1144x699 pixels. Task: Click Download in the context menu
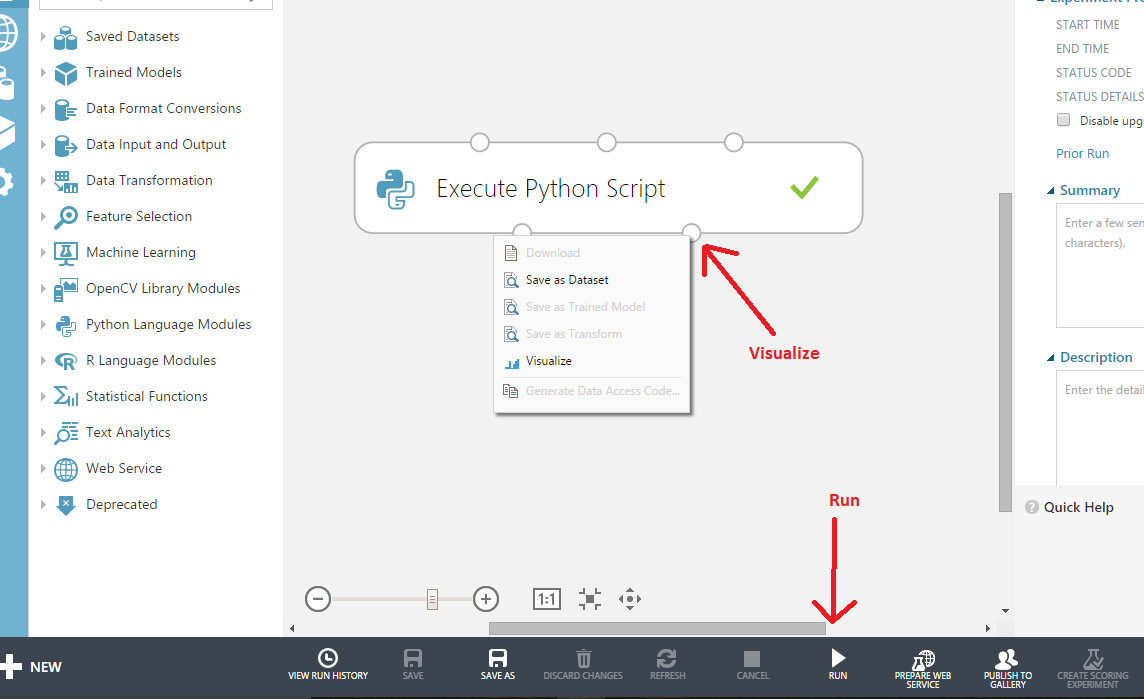coord(592,253)
